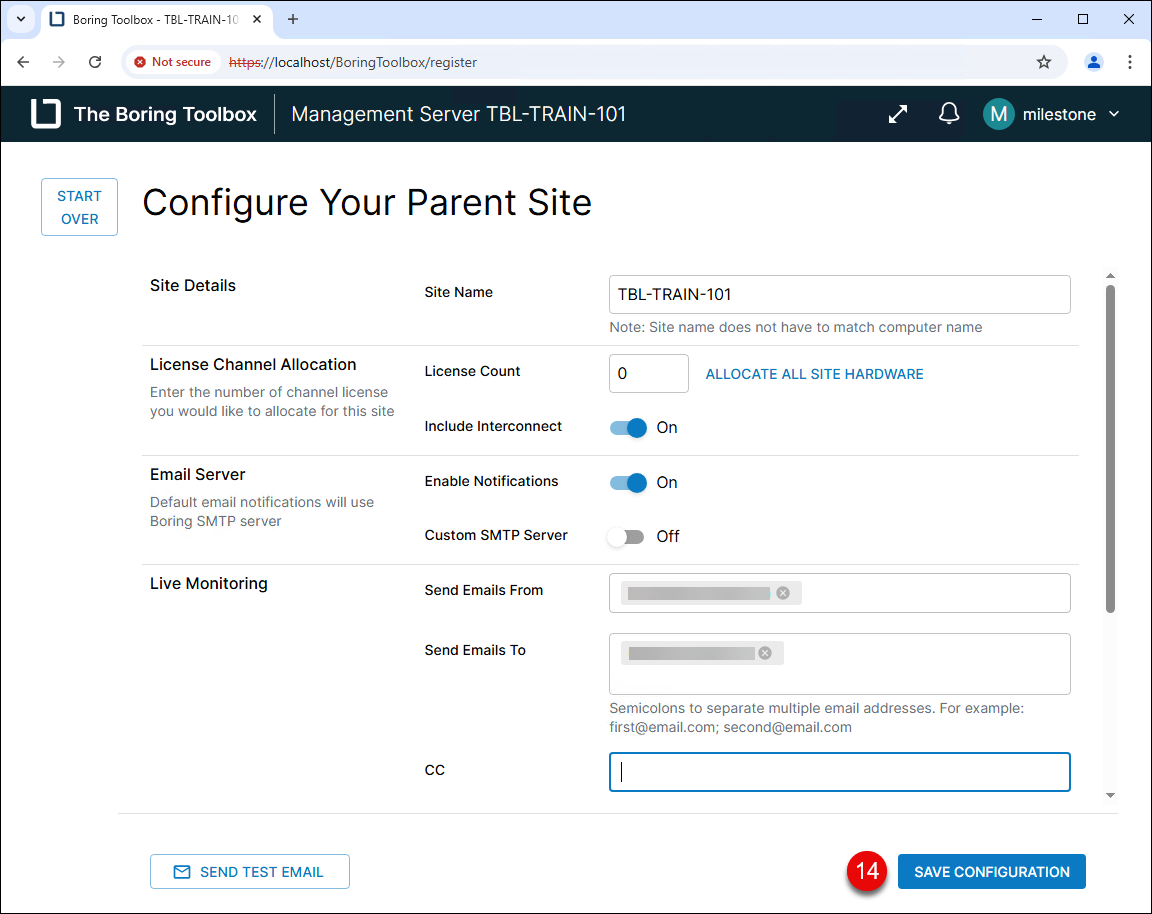Remove the Send Emails From address chip
Image resolution: width=1152 pixels, height=914 pixels.
(783, 593)
